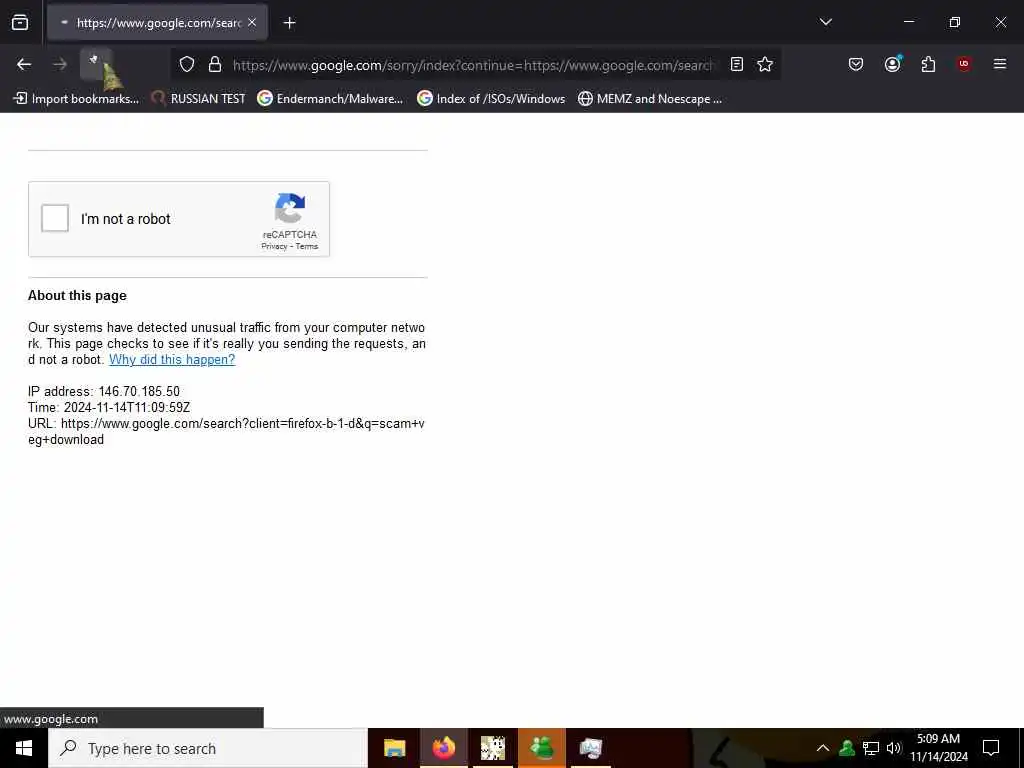Click the Why did this happen? link
1024x768 pixels.
pos(172,359)
